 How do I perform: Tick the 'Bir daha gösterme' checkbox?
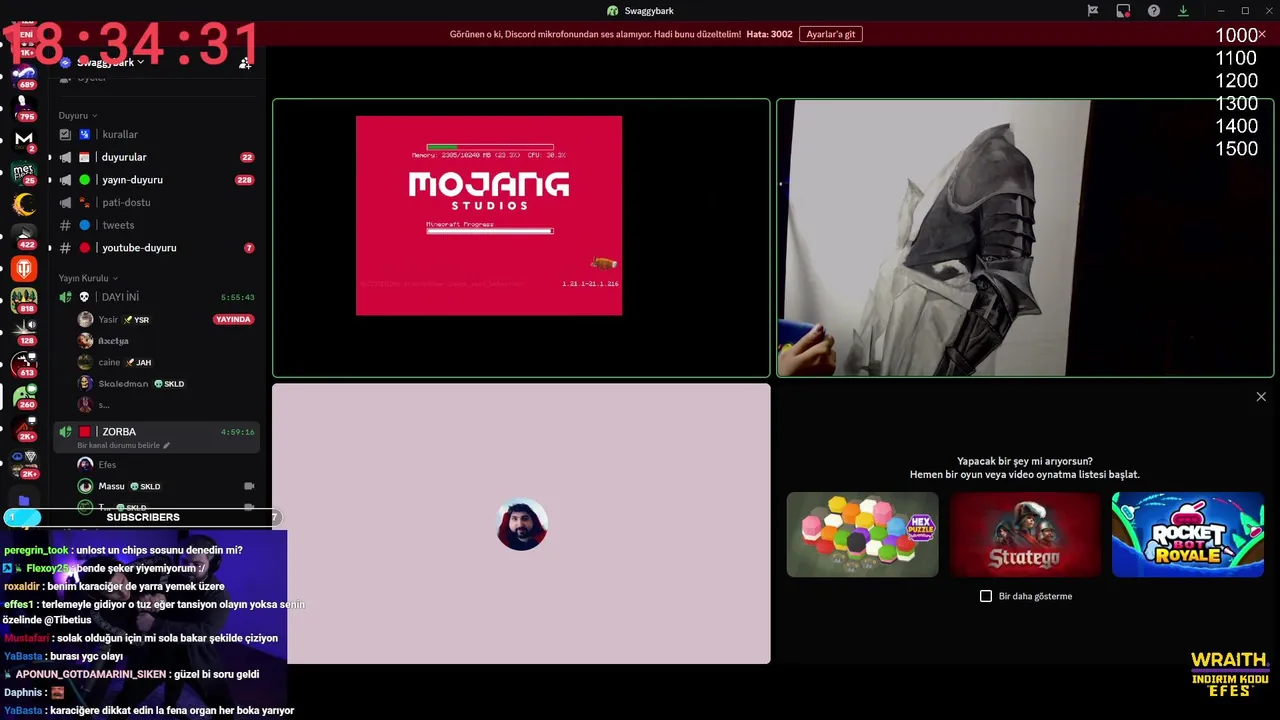click(x=986, y=596)
